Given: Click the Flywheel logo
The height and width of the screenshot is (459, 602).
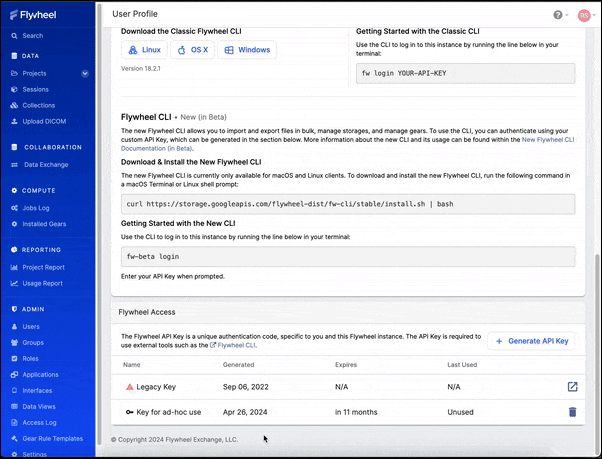Looking at the screenshot, I should [x=33, y=15].
